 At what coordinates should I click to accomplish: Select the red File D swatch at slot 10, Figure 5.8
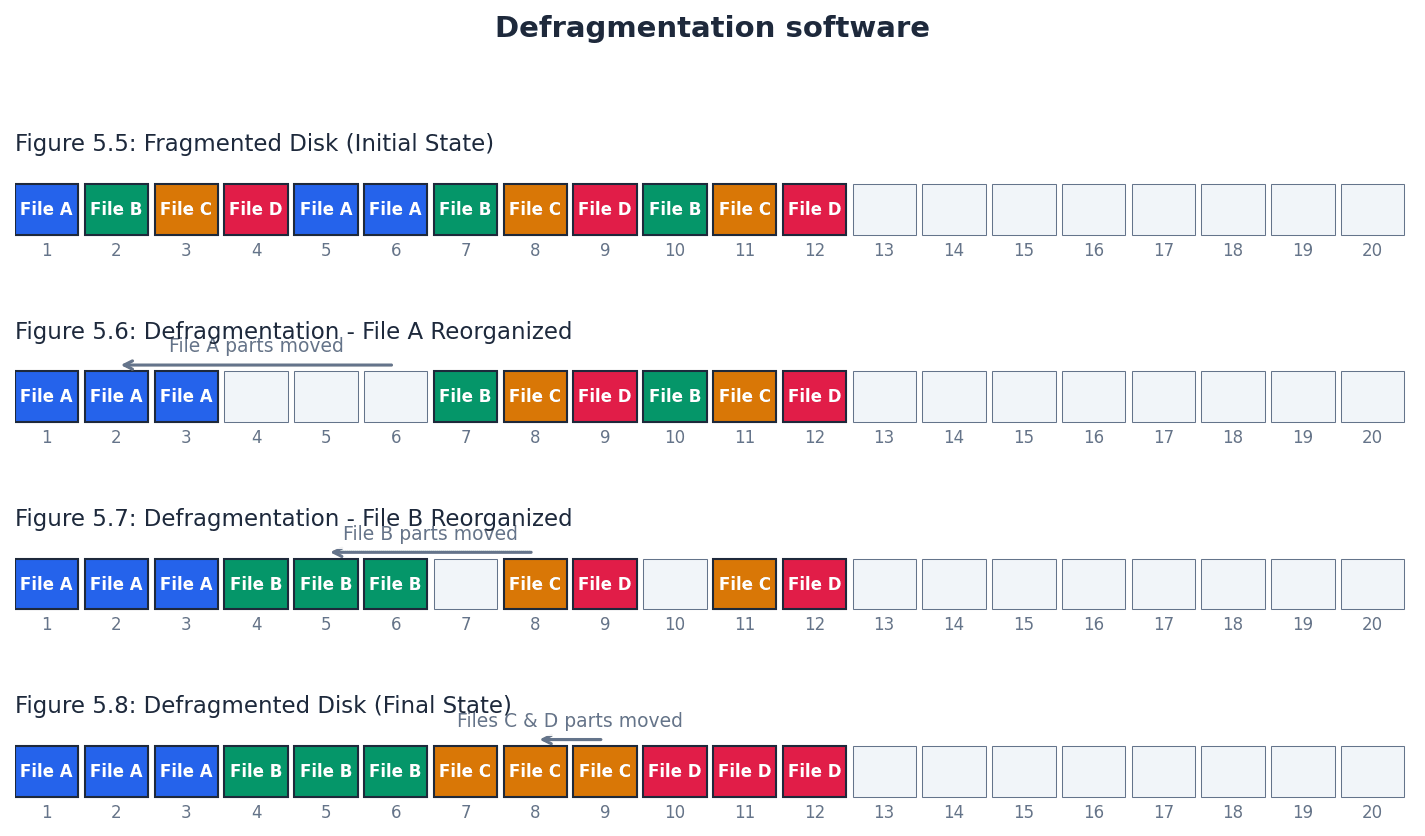[x=675, y=771]
